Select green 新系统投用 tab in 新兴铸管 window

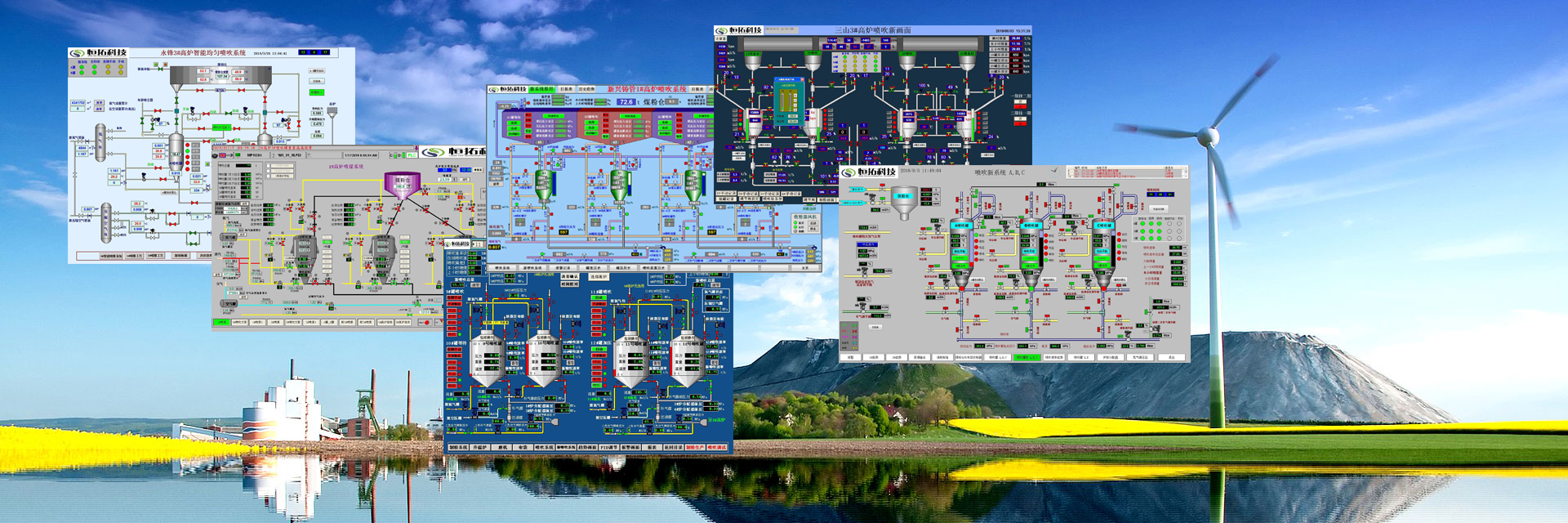[x=541, y=89]
